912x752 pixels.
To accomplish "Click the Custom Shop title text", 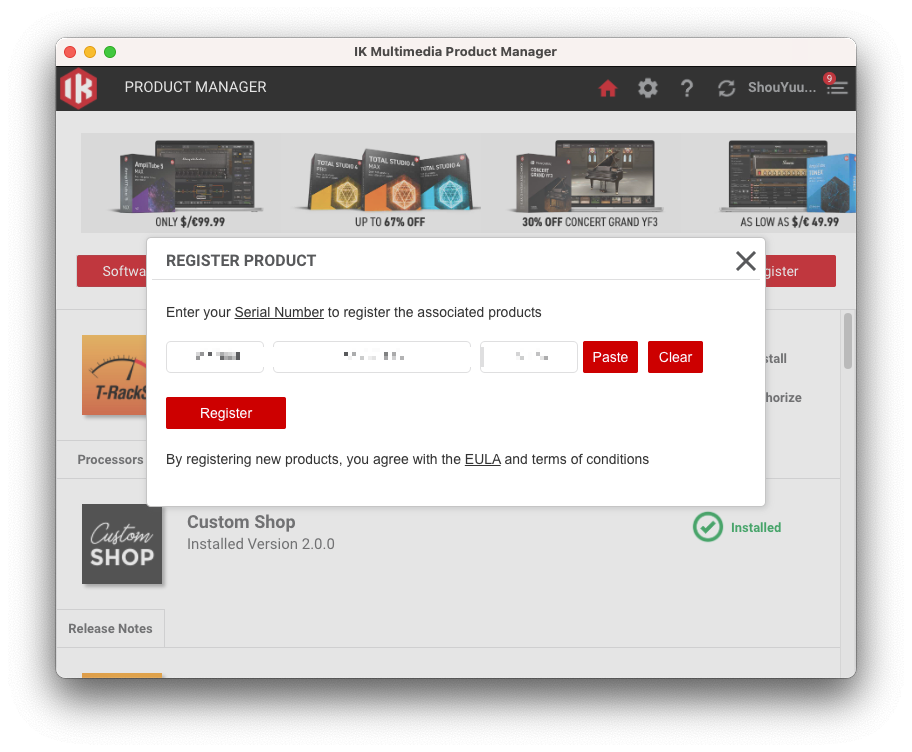I will (x=241, y=522).
